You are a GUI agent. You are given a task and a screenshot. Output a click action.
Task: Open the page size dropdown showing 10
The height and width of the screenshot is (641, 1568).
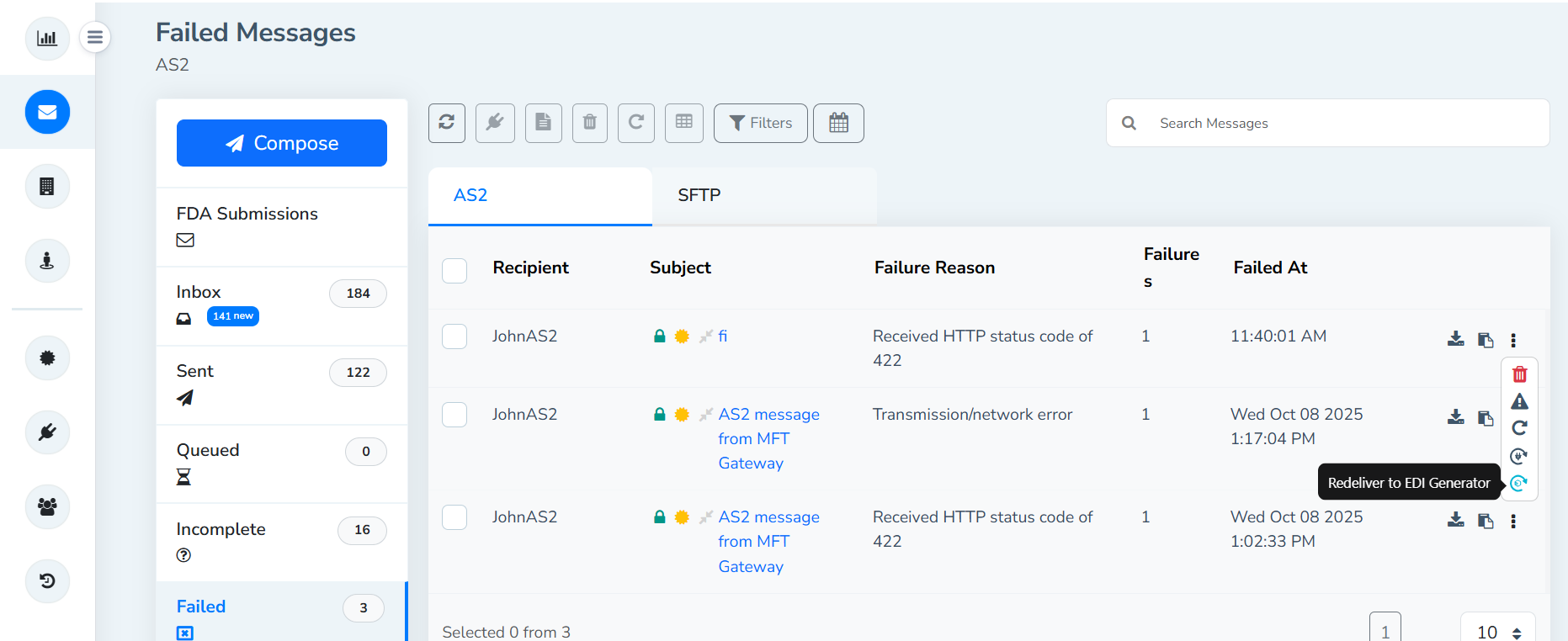point(1497,631)
